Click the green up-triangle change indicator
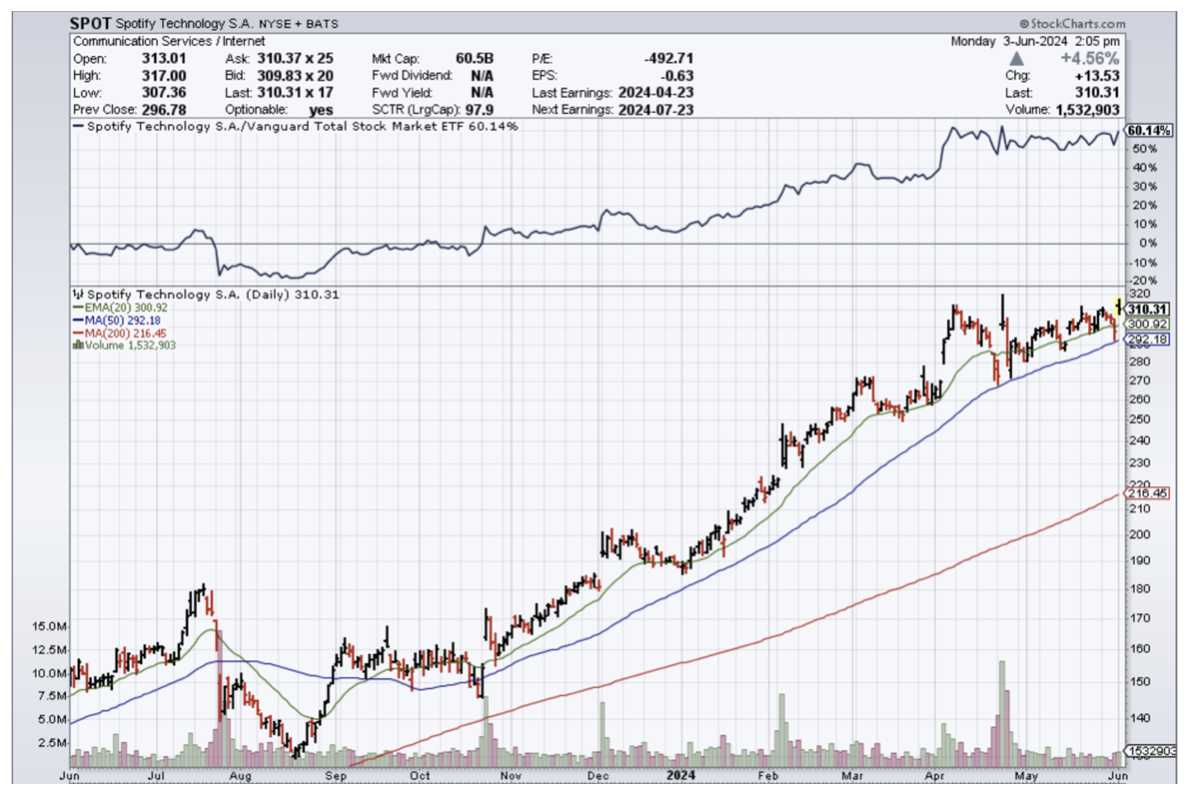Image resolution: width=1186 pixels, height=798 pixels. click(x=1017, y=58)
